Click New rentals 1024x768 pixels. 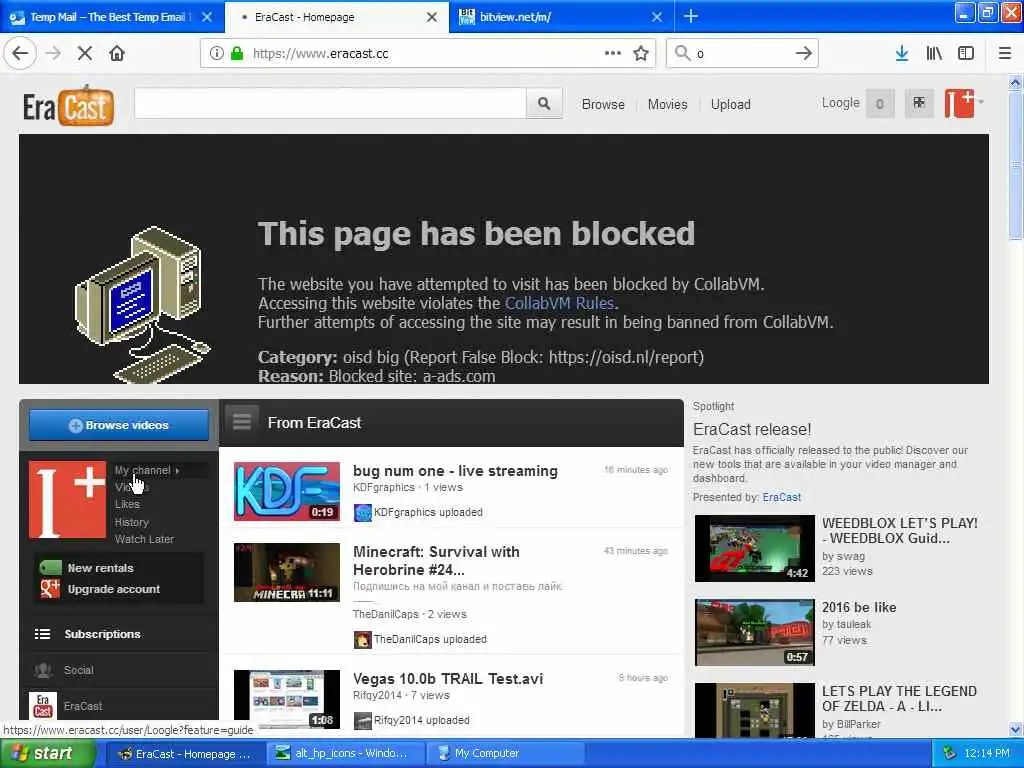pos(101,568)
